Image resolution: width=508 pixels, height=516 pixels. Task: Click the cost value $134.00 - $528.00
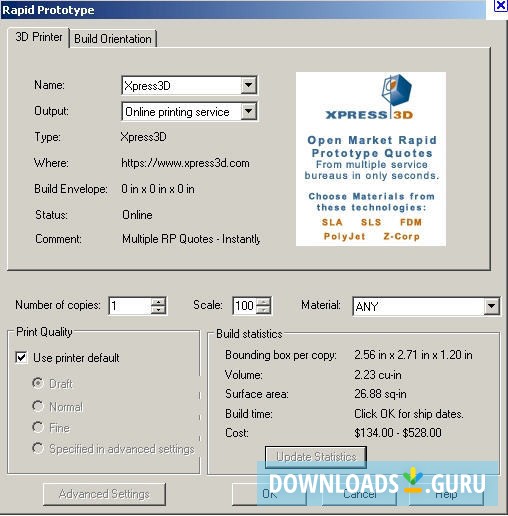[398, 433]
